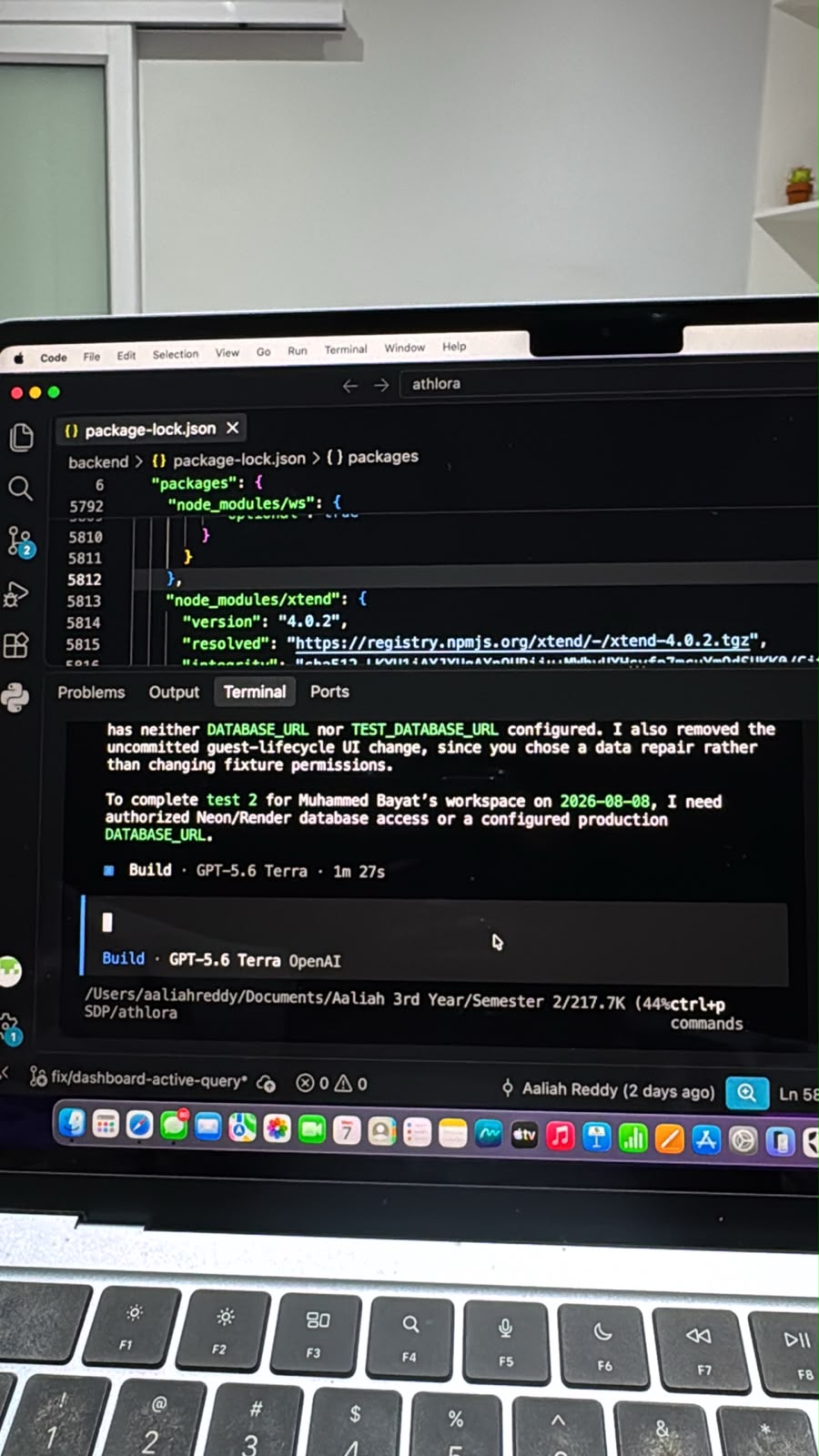Go forward using the right arrow

pyautogui.click(x=381, y=386)
